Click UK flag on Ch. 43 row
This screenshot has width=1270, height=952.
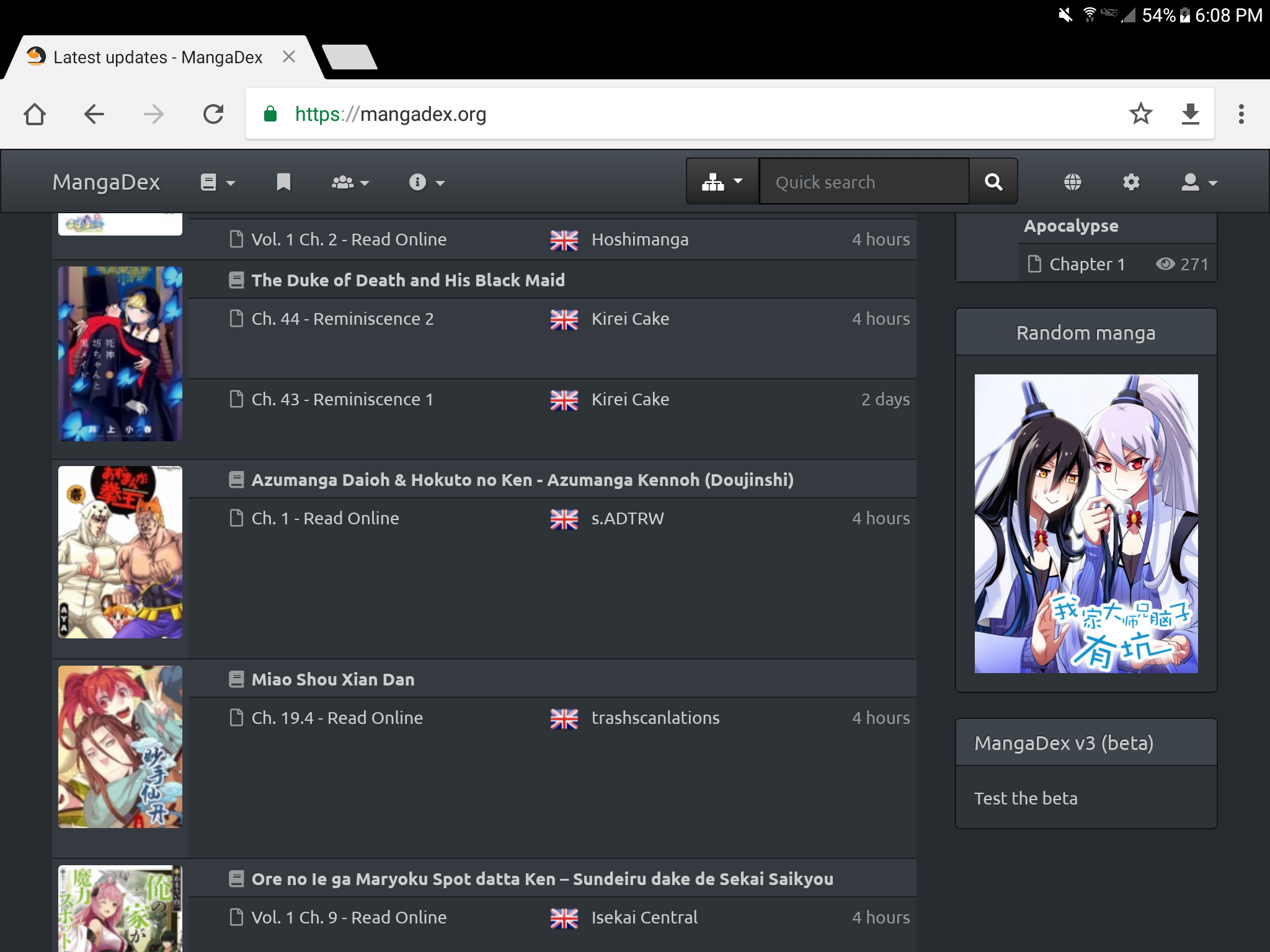tap(564, 400)
